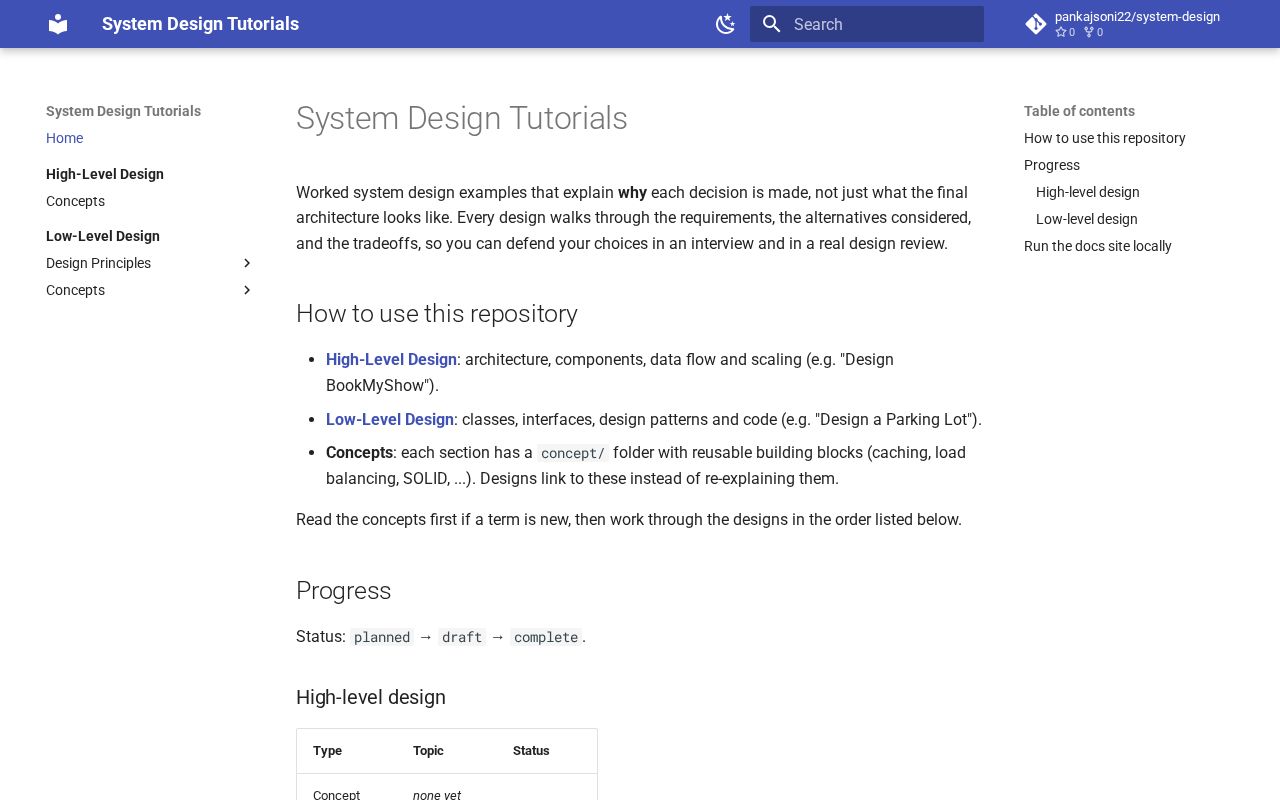Click the 'How to use this repository' heading
1280x800 pixels.
pos(437,314)
